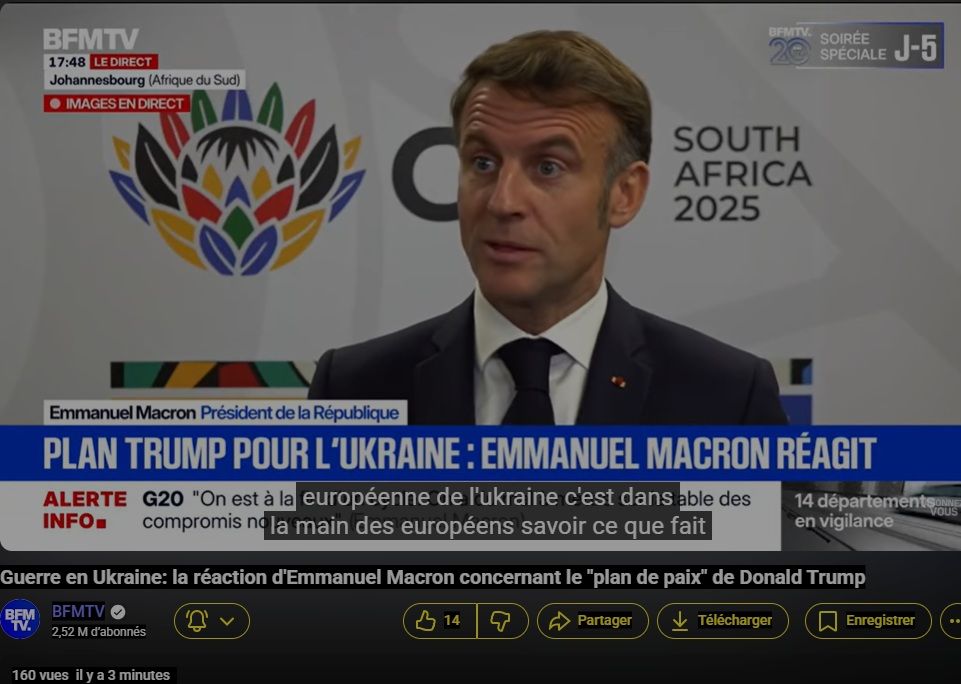Click the verified checkmark badge beside BFMTV
Screen dimensions: 961x684
point(118,612)
